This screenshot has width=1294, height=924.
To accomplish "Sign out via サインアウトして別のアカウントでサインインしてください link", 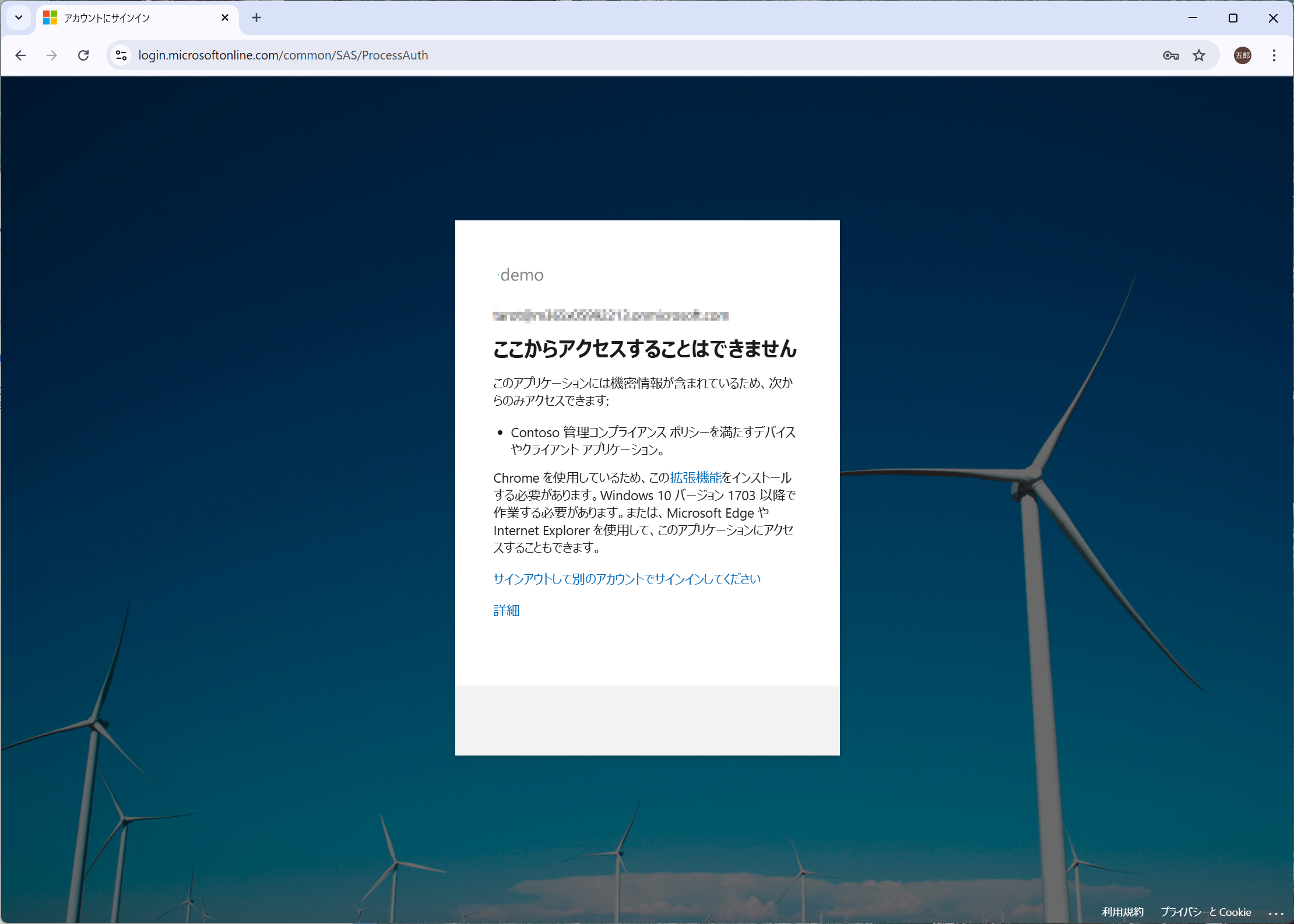I will pyautogui.click(x=627, y=578).
